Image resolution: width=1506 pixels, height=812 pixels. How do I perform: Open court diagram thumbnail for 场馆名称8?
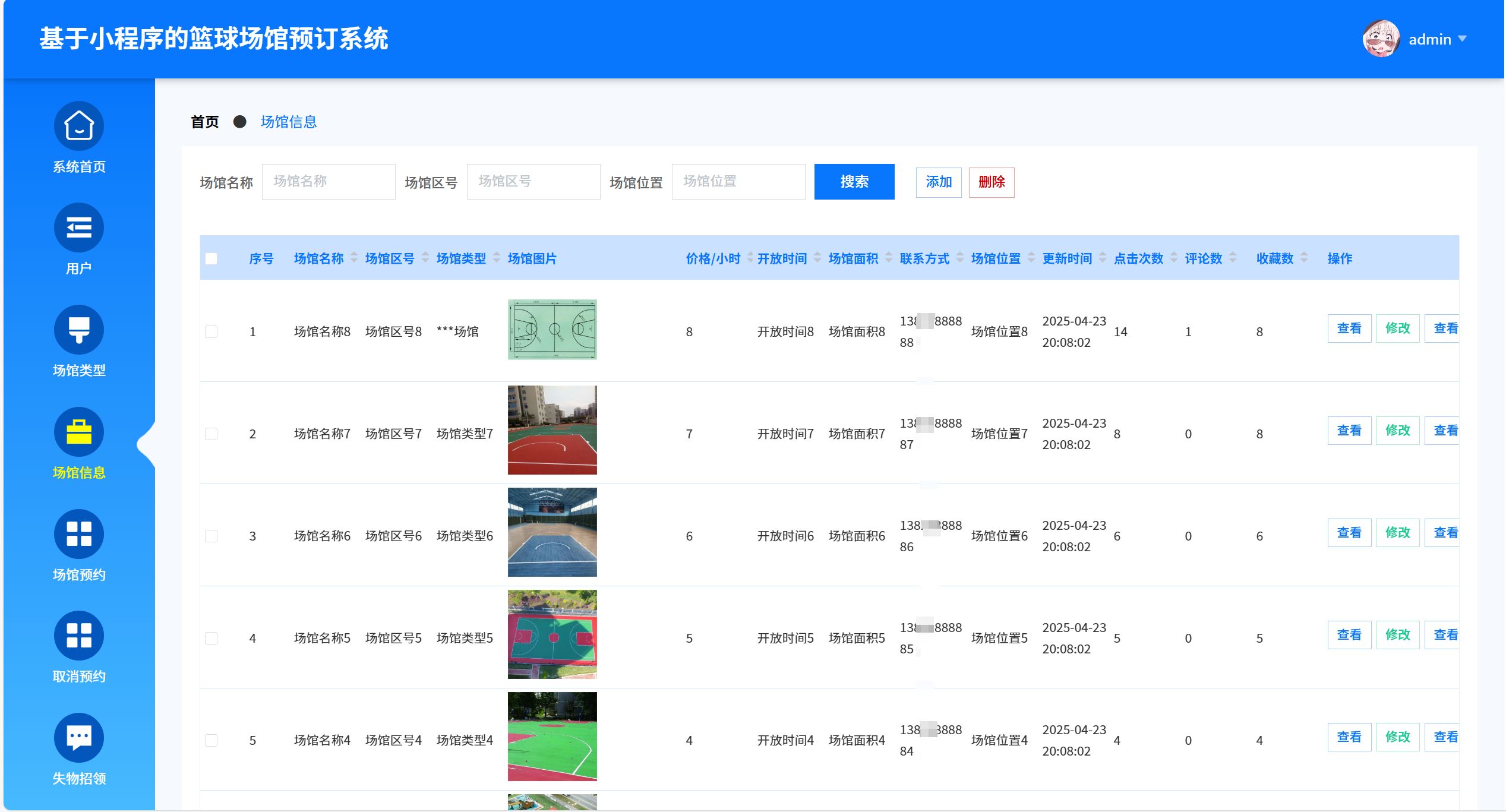pyautogui.click(x=552, y=330)
